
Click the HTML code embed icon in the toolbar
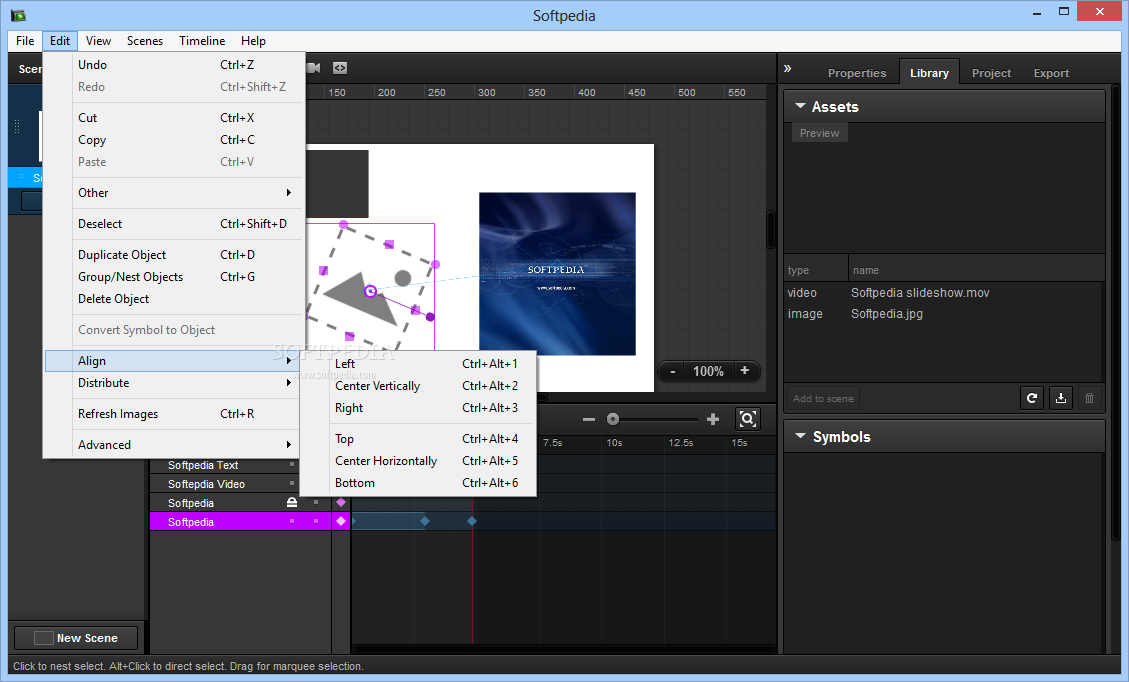[340, 68]
